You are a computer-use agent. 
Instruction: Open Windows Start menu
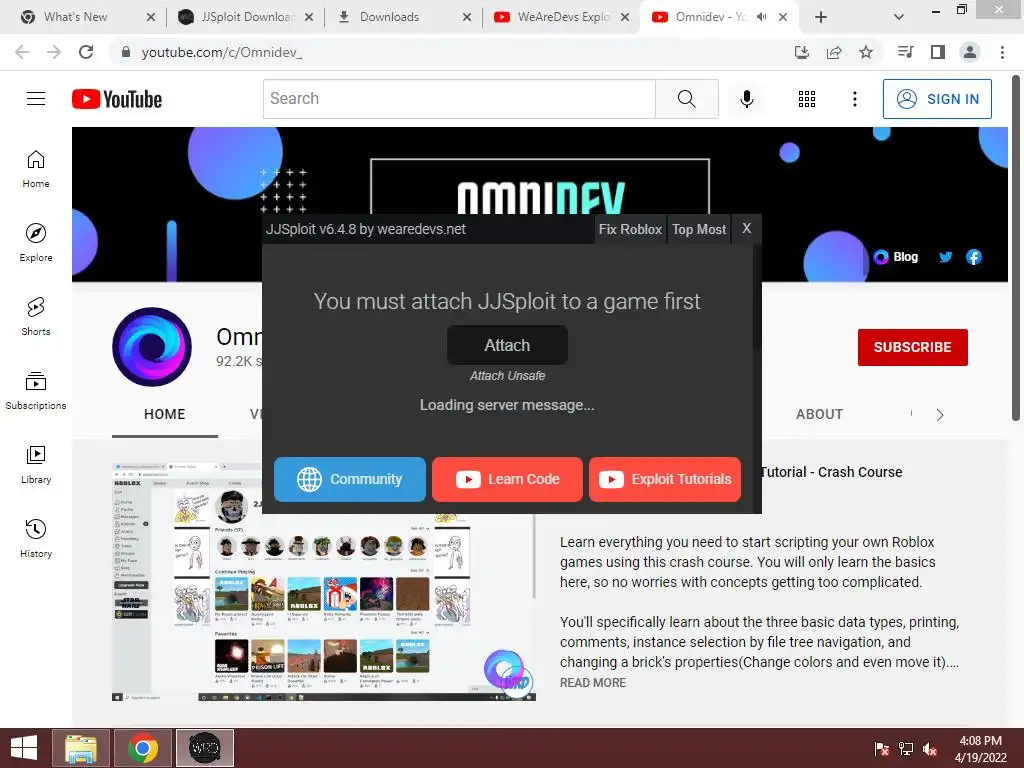coord(24,748)
